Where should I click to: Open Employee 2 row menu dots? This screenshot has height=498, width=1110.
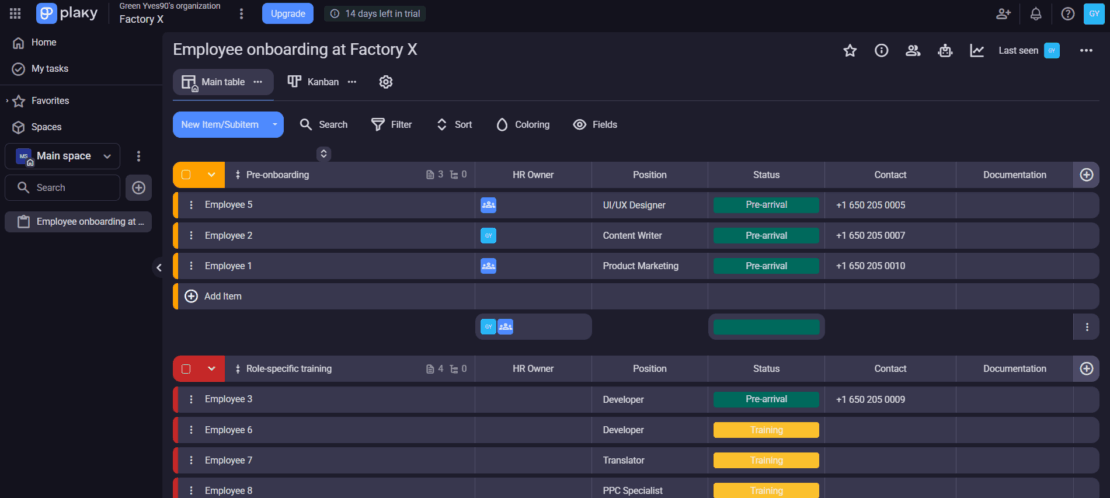point(190,235)
